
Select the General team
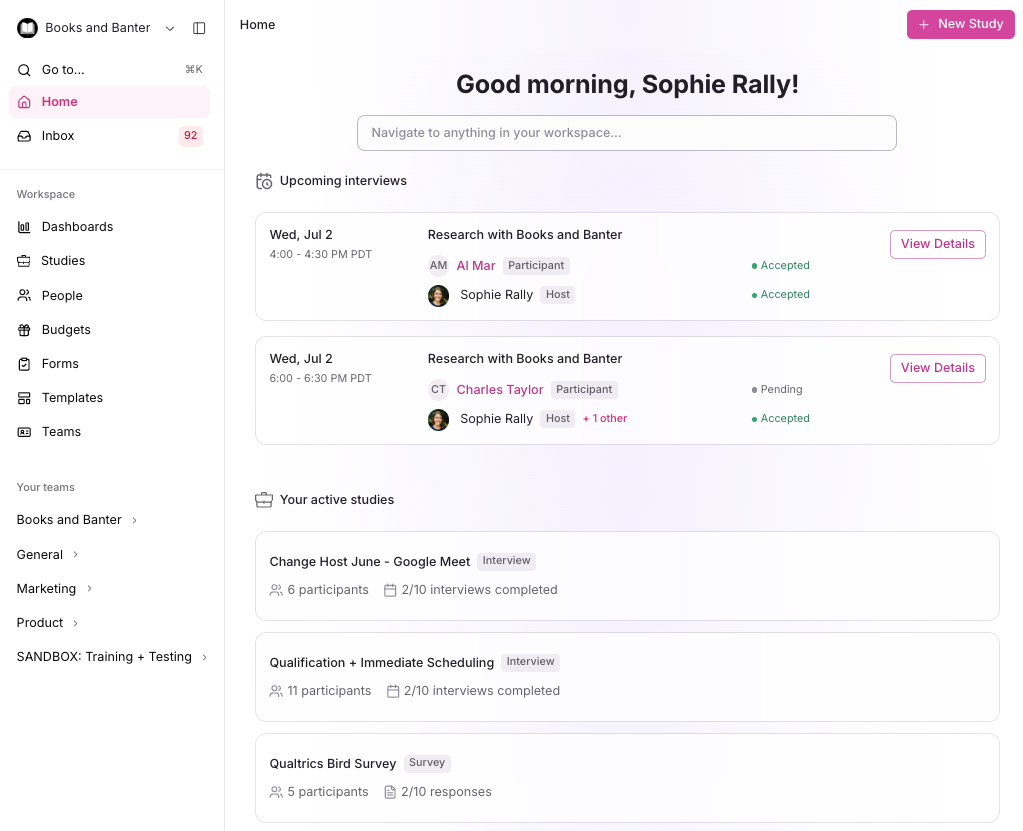click(40, 554)
